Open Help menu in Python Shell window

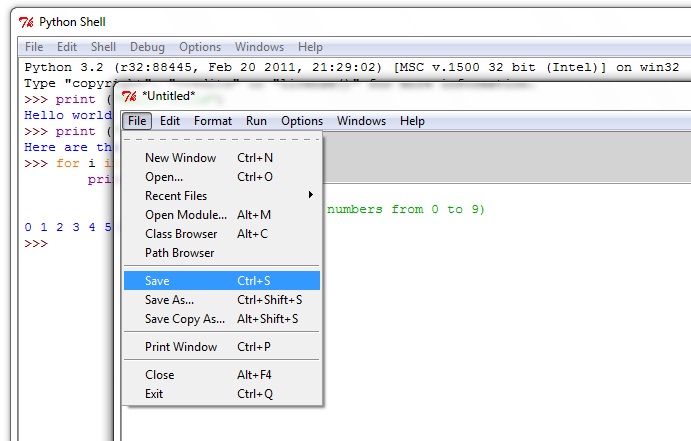pyautogui.click(x=310, y=47)
